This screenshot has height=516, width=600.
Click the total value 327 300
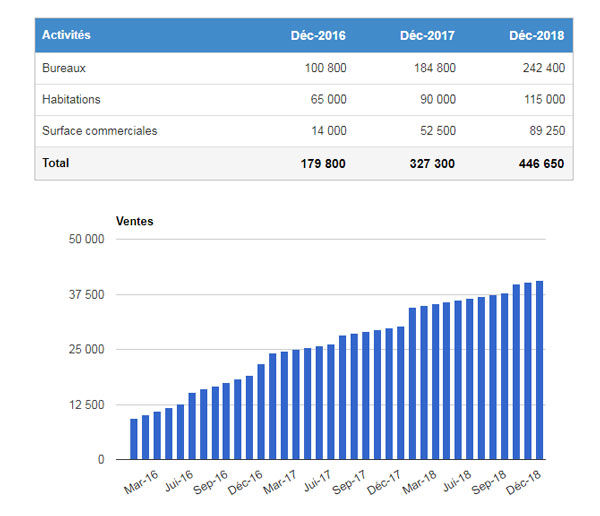(x=432, y=163)
